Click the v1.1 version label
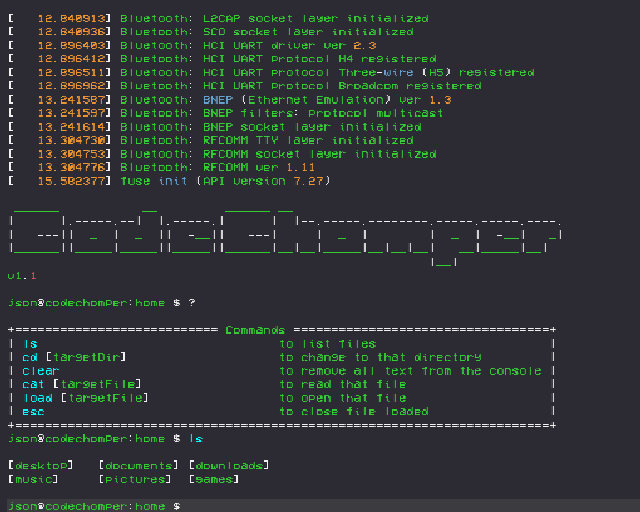The height and width of the screenshot is (512, 640). point(22,276)
